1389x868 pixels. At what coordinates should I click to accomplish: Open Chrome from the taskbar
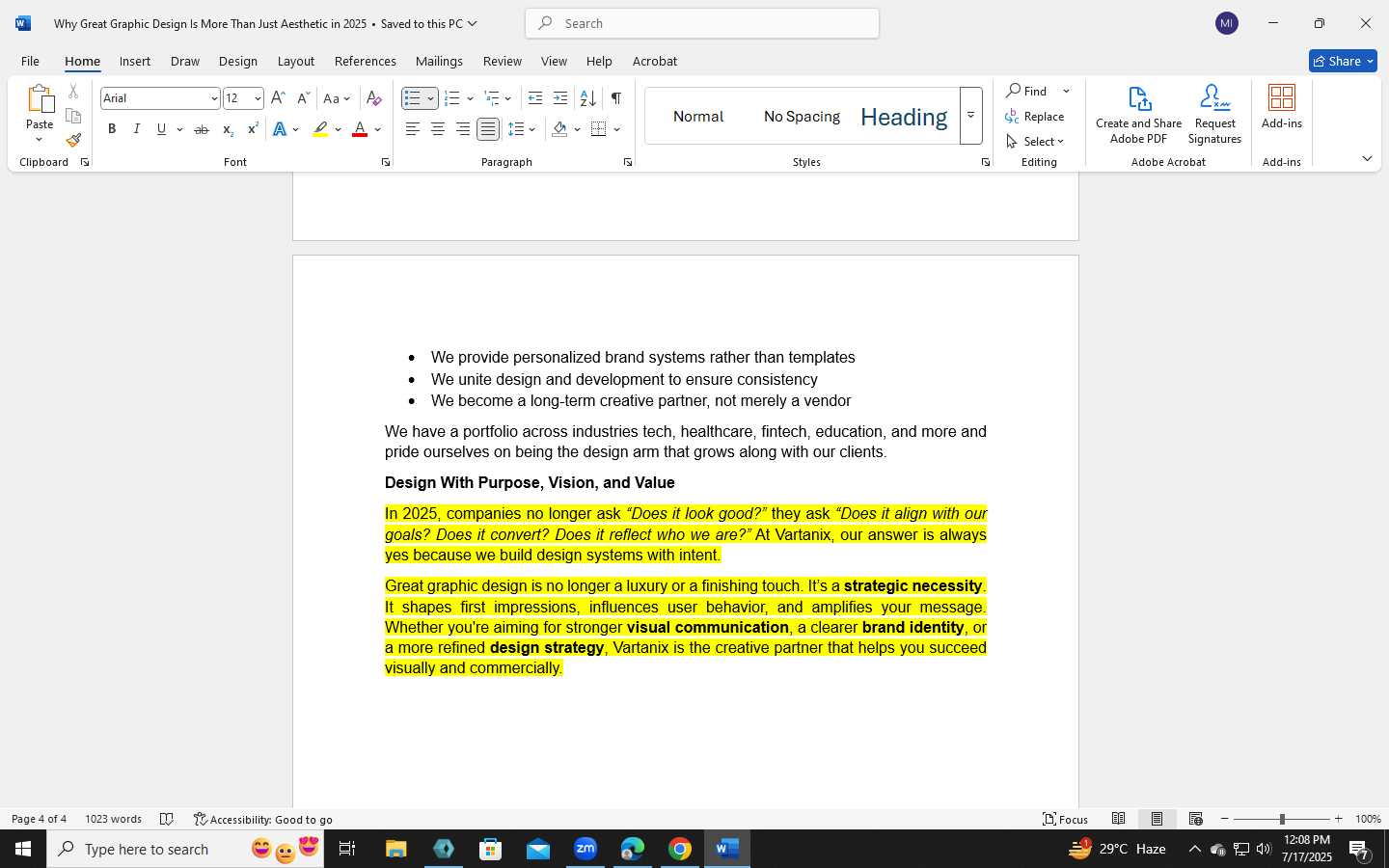[x=680, y=849]
